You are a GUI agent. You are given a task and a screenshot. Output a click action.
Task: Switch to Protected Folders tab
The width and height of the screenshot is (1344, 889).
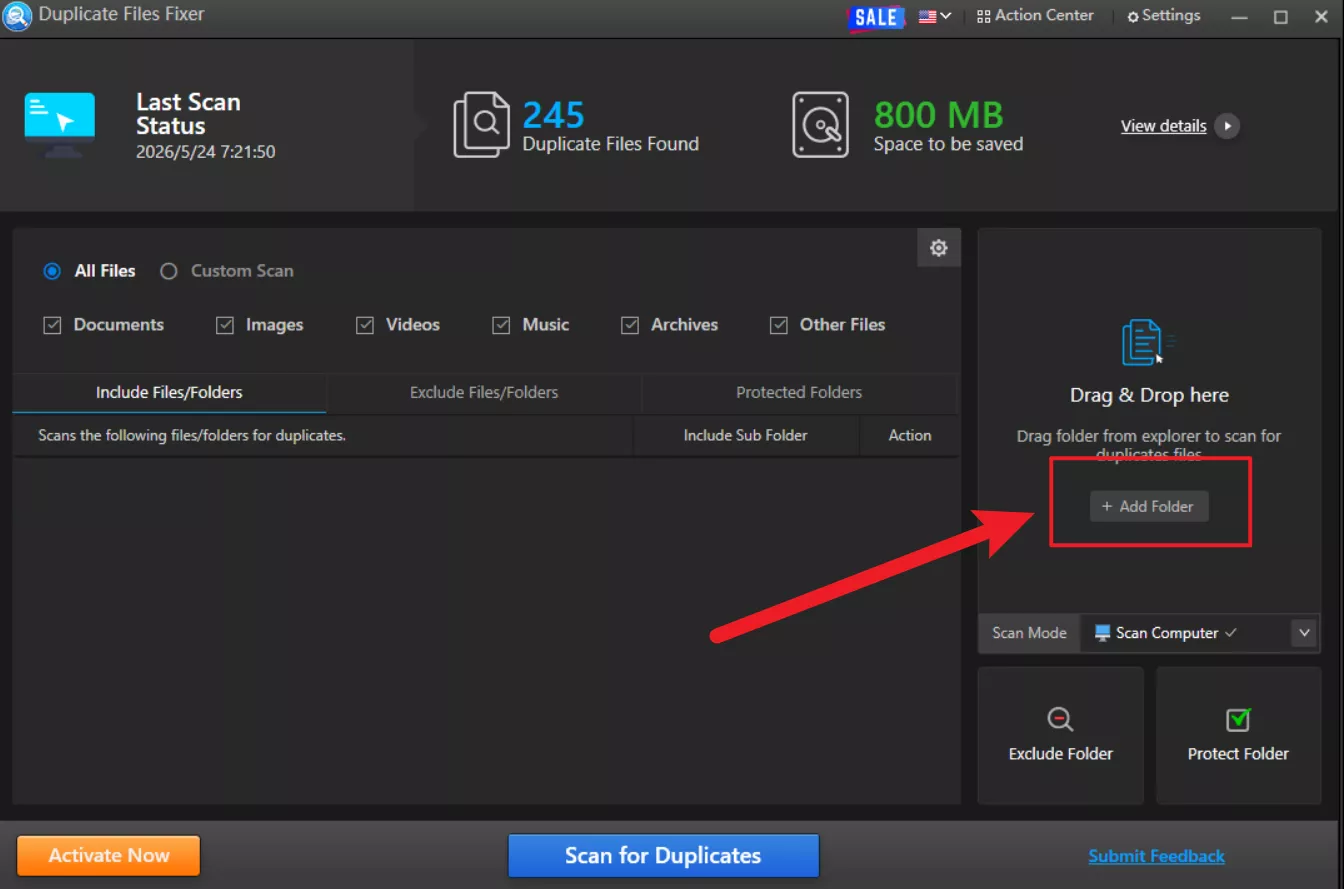[799, 393]
